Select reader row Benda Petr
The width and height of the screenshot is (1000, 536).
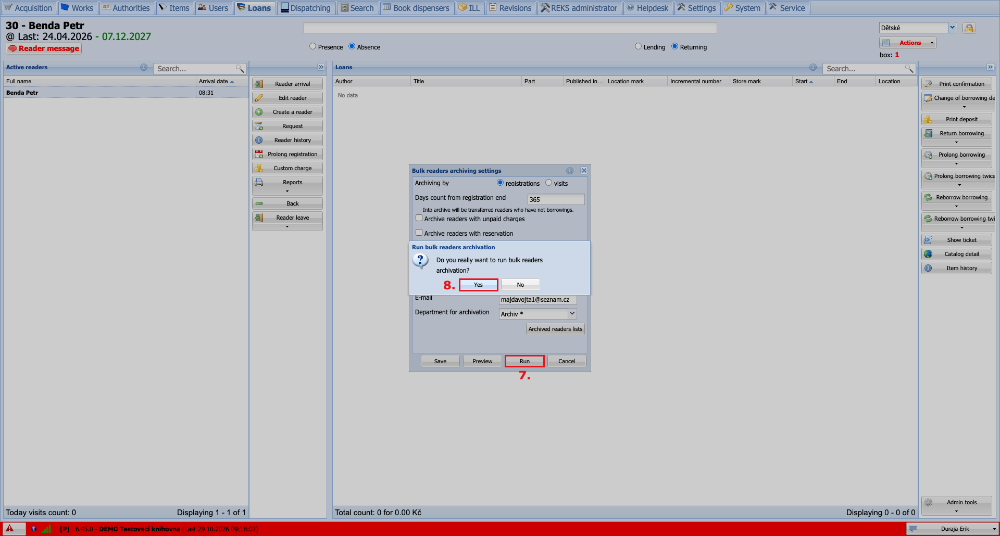click(126, 93)
